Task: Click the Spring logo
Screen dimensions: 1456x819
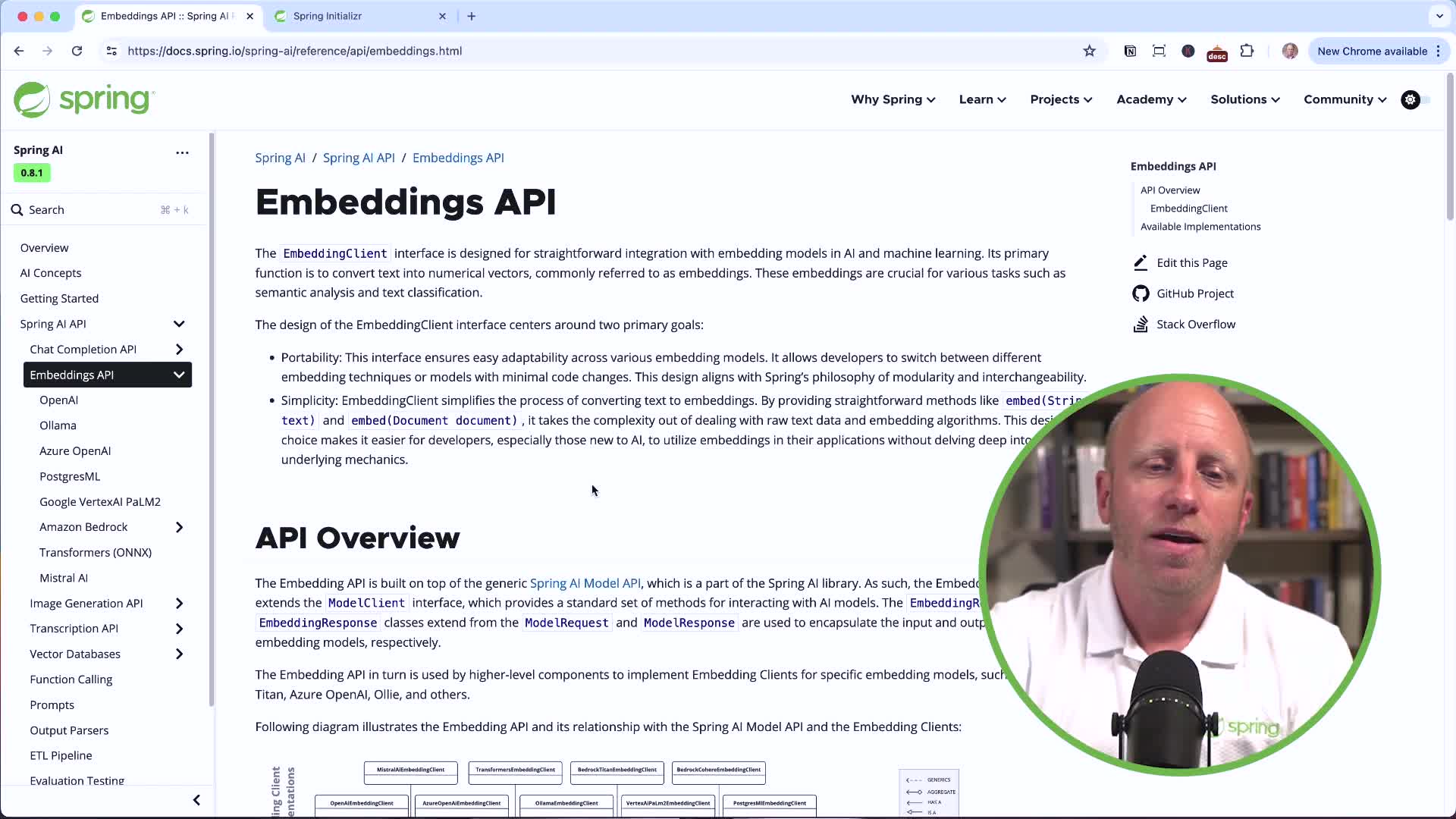Action: (x=84, y=99)
